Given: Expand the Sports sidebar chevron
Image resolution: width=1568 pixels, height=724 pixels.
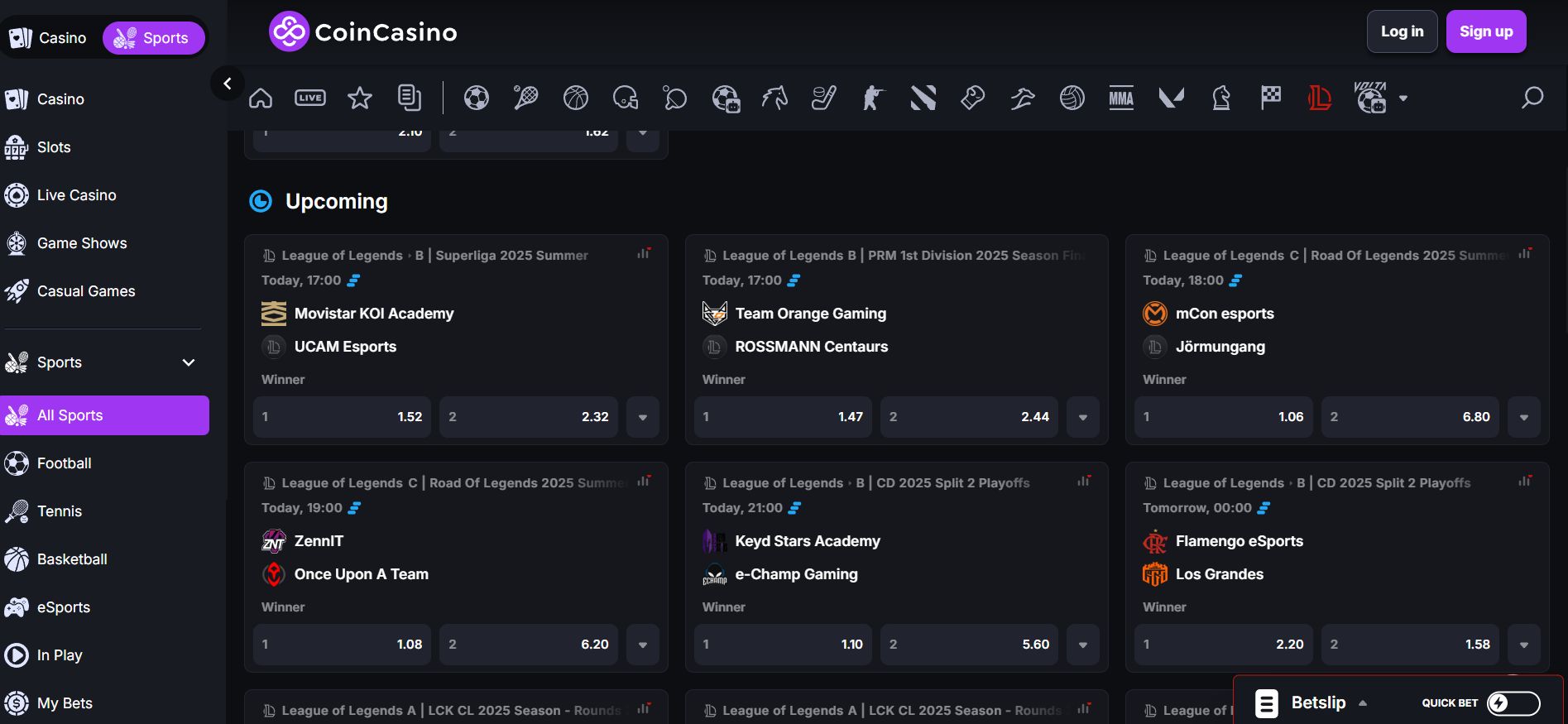Looking at the screenshot, I should 189,362.
